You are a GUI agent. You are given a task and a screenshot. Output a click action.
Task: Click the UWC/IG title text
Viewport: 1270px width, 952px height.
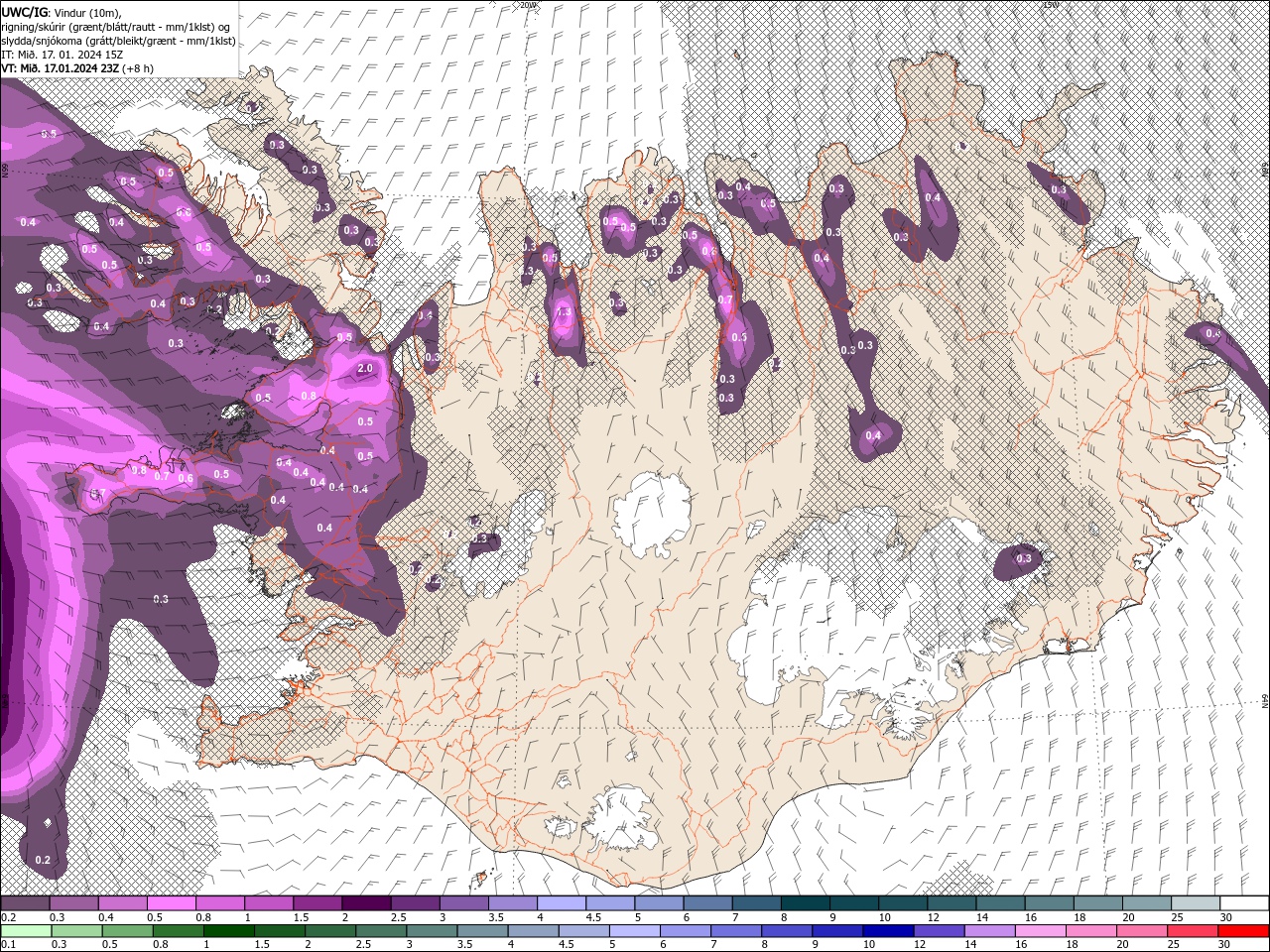(x=25, y=11)
